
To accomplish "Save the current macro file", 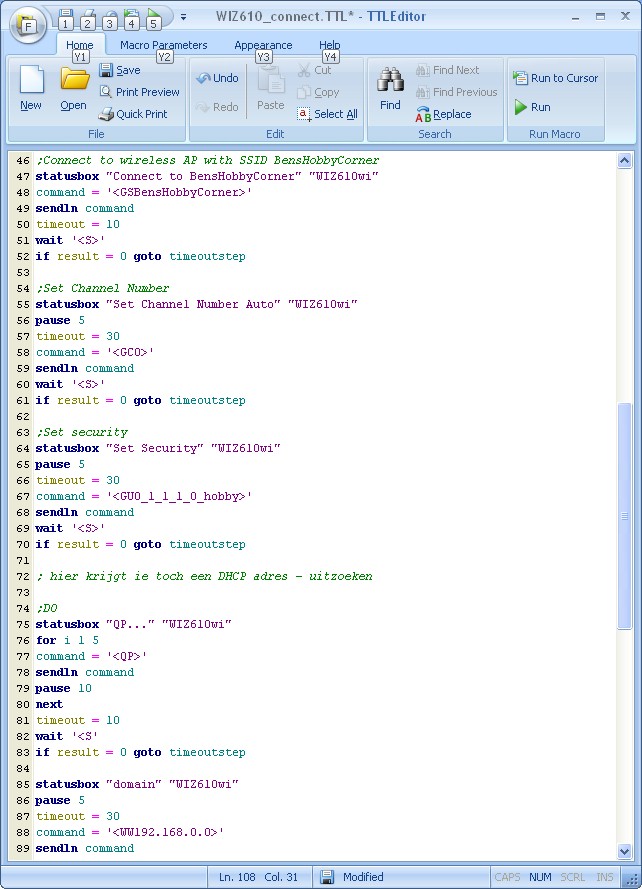I will pyautogui.click(x=120, y=70).
